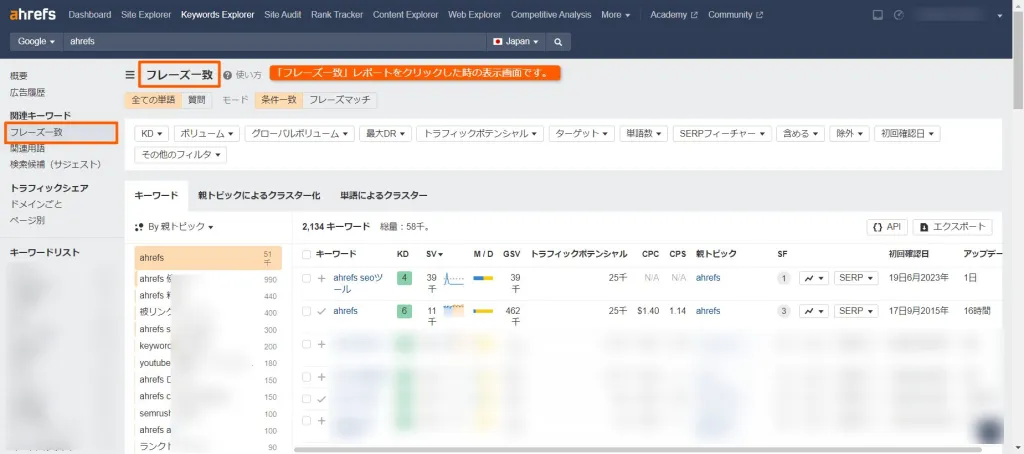The image size is (1024, 454).
Task: Open 関連用語 in sidebar
Action: [x=27, y=148]
